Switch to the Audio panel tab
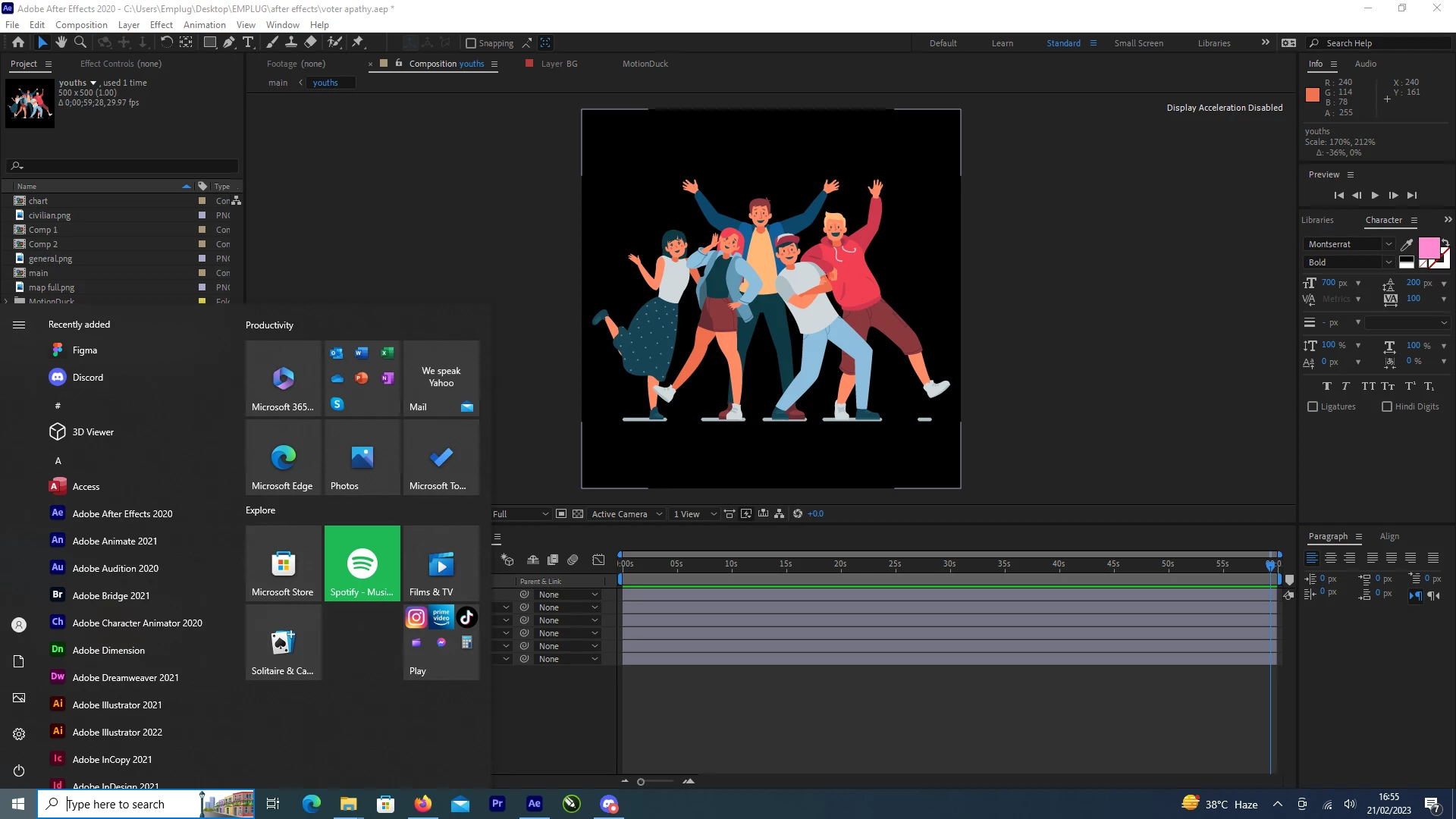The height and width of the screenshot is (819, 1456). point(1365,64)
